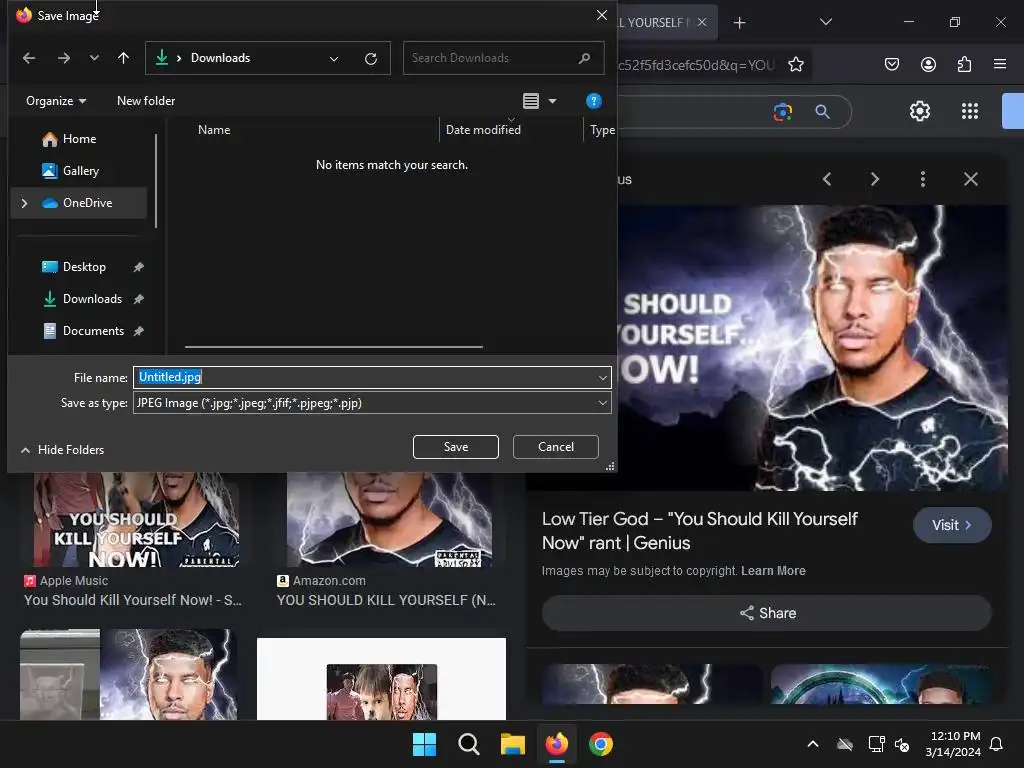The height and width of the screenshot is (768, 1024).
Task: Open Documents quick access folder
Action: (x=93, y=330)
